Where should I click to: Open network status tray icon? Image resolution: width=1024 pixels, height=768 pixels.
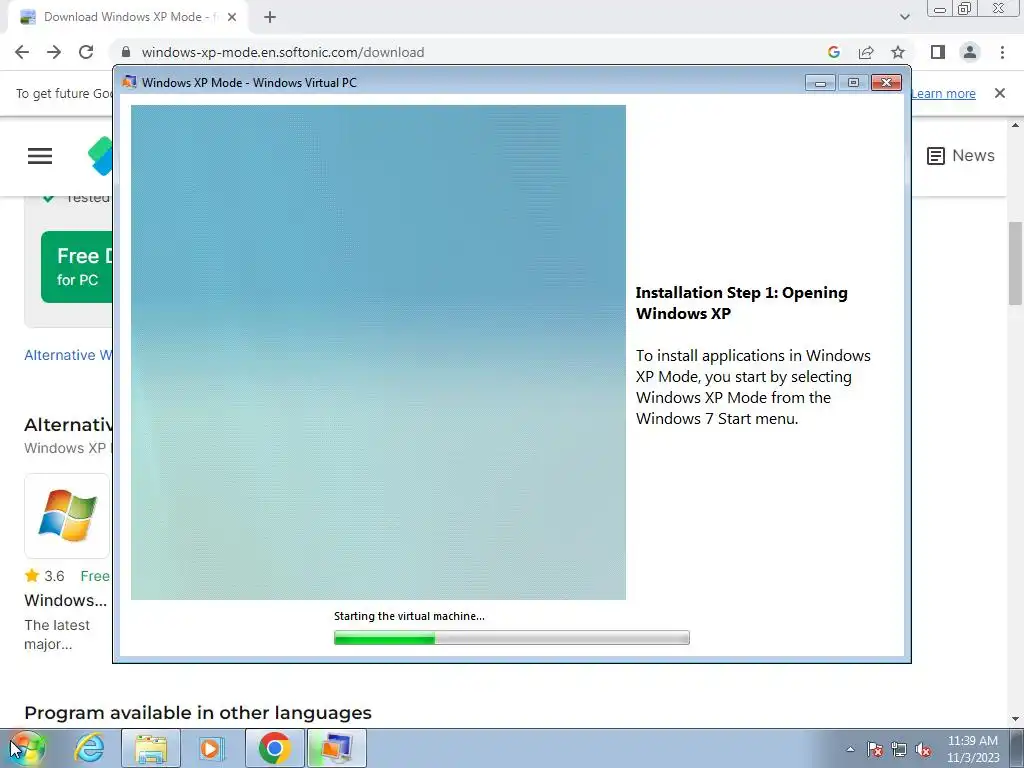pos(899,749)
